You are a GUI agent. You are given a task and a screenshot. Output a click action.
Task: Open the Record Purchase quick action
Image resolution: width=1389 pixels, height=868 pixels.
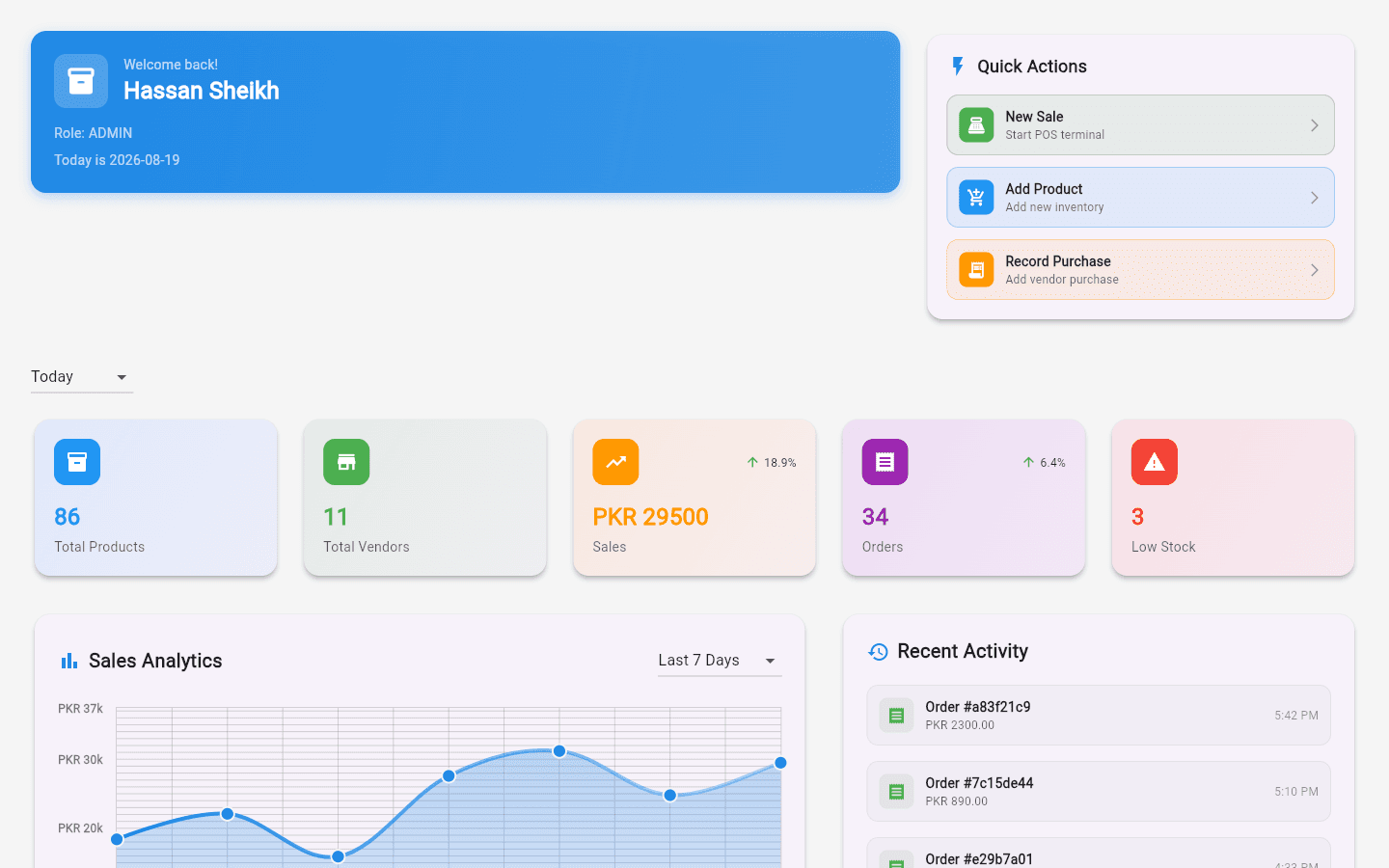pos(1140,270)
